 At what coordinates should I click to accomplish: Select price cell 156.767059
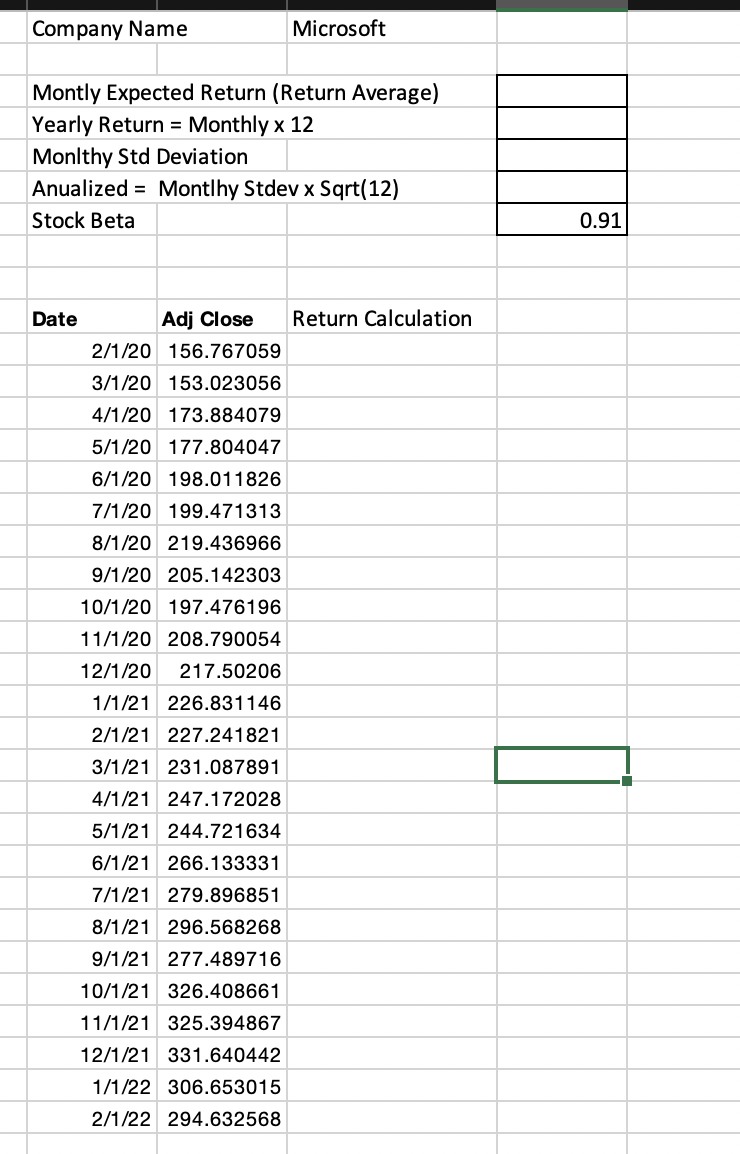click(x=222, y=350)
